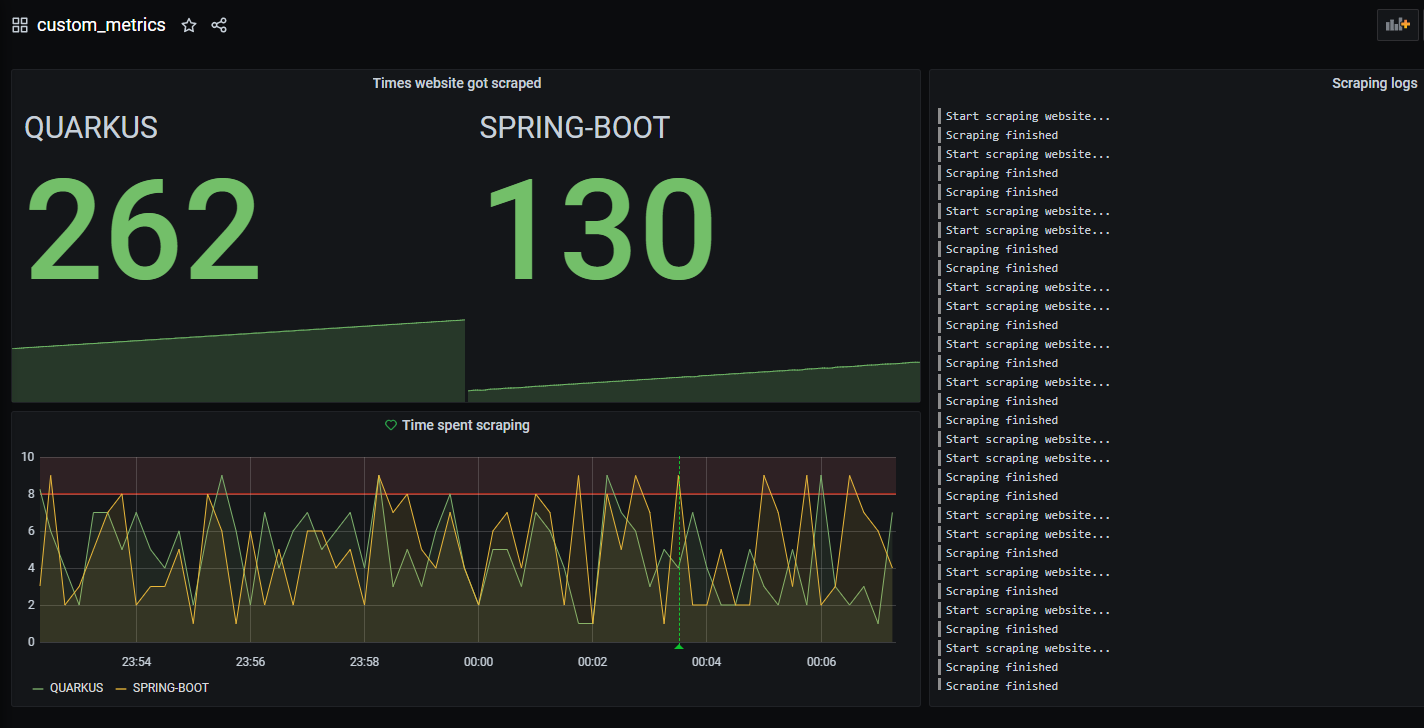Click the Add panel icon
This screenshot has width=1424, height=728.
pos(1397,24)
